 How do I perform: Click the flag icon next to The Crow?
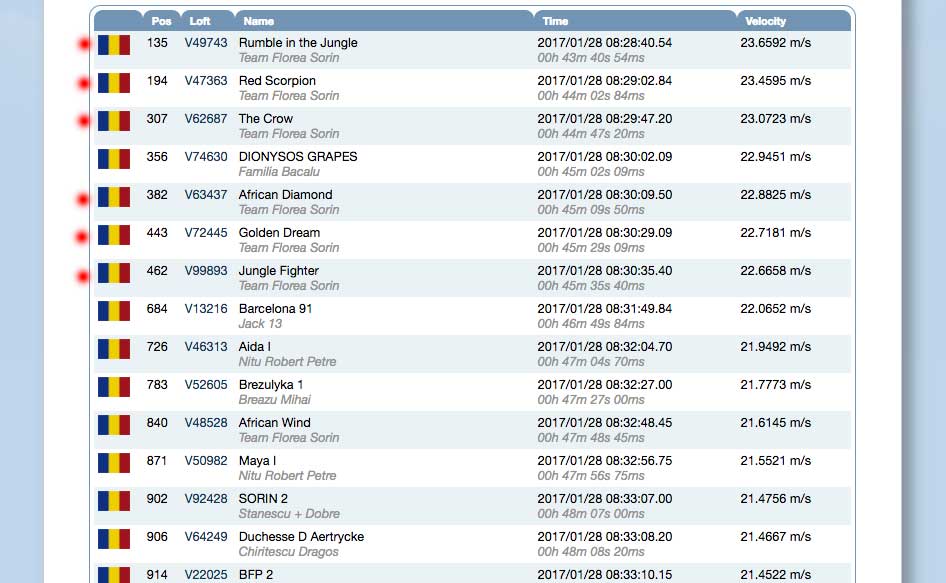114,121
